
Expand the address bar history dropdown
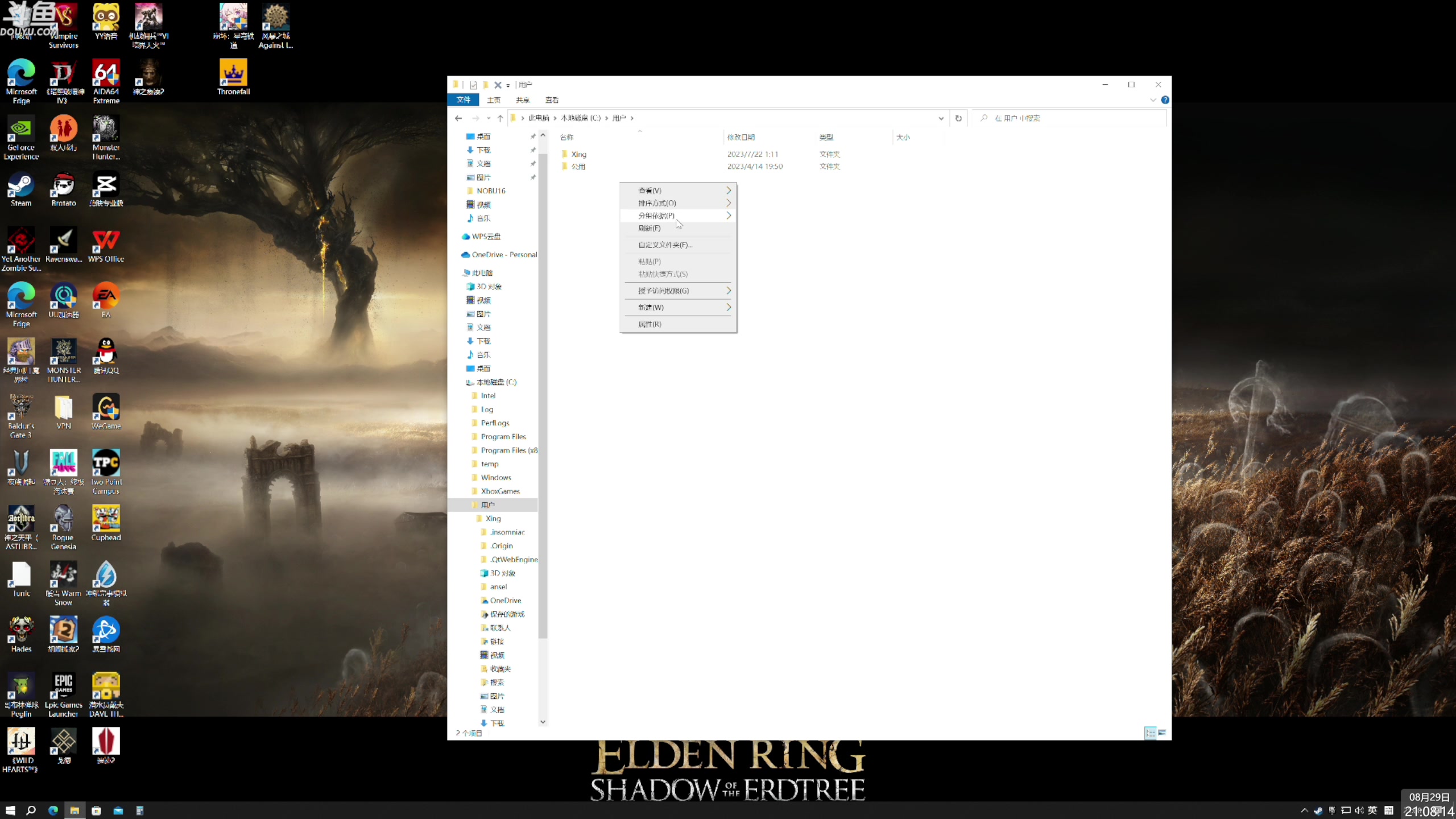click(941, 118)
